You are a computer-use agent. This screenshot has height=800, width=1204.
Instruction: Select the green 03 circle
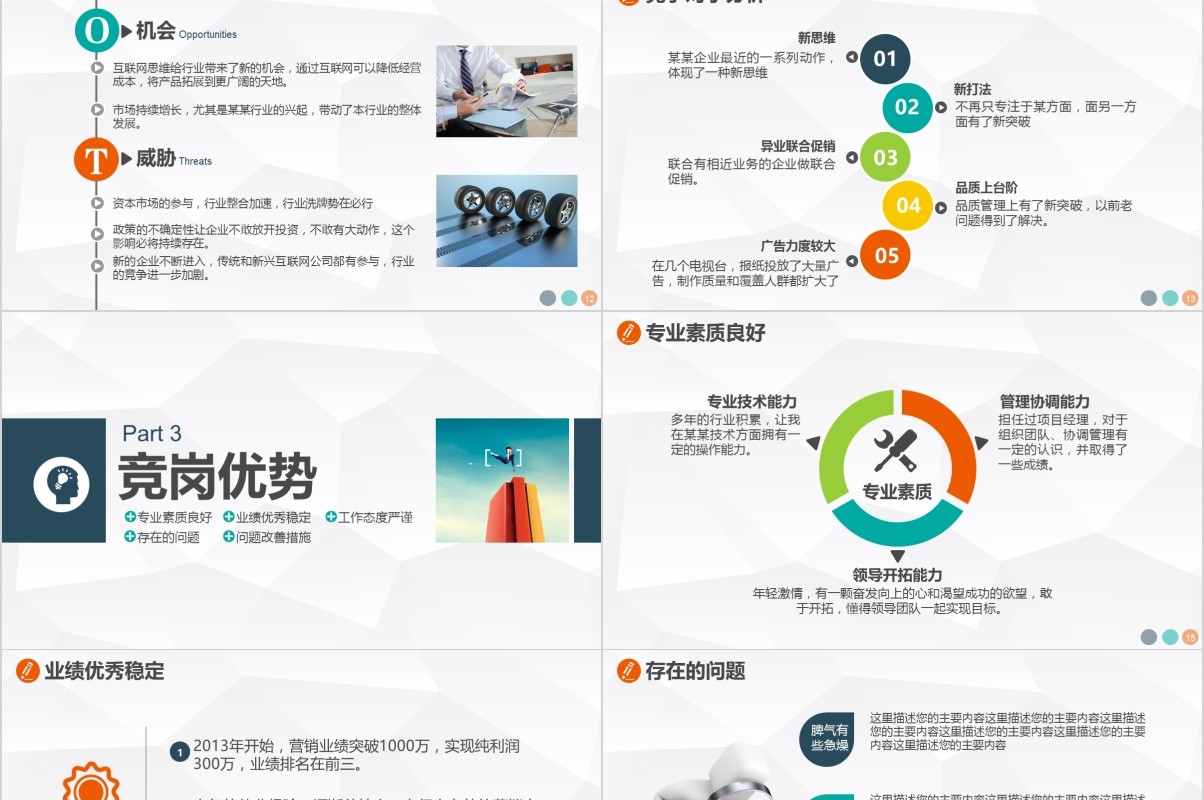coord(885,157)
